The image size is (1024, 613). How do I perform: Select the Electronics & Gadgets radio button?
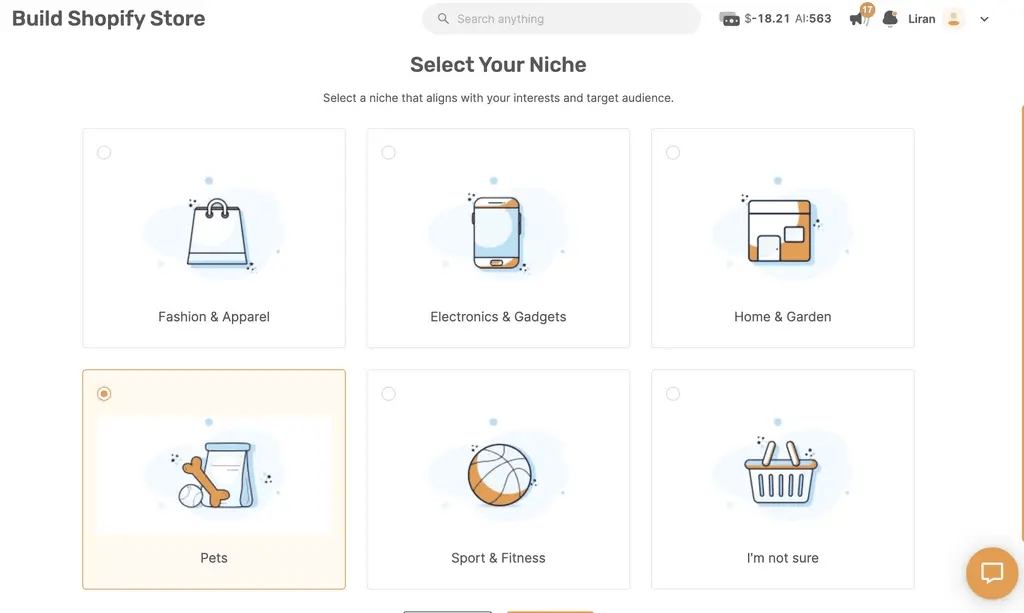click(x=388, y=153)
